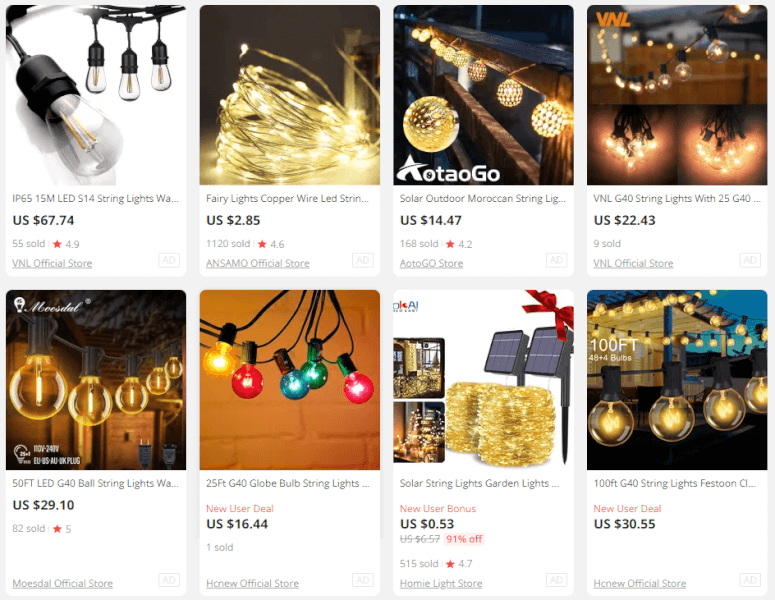The height and width of the screenshot is (600, 775).
Task: Open the 100FT 48+4 Bulbs product image
Action: pyautogui.click(x=677, y=380)
